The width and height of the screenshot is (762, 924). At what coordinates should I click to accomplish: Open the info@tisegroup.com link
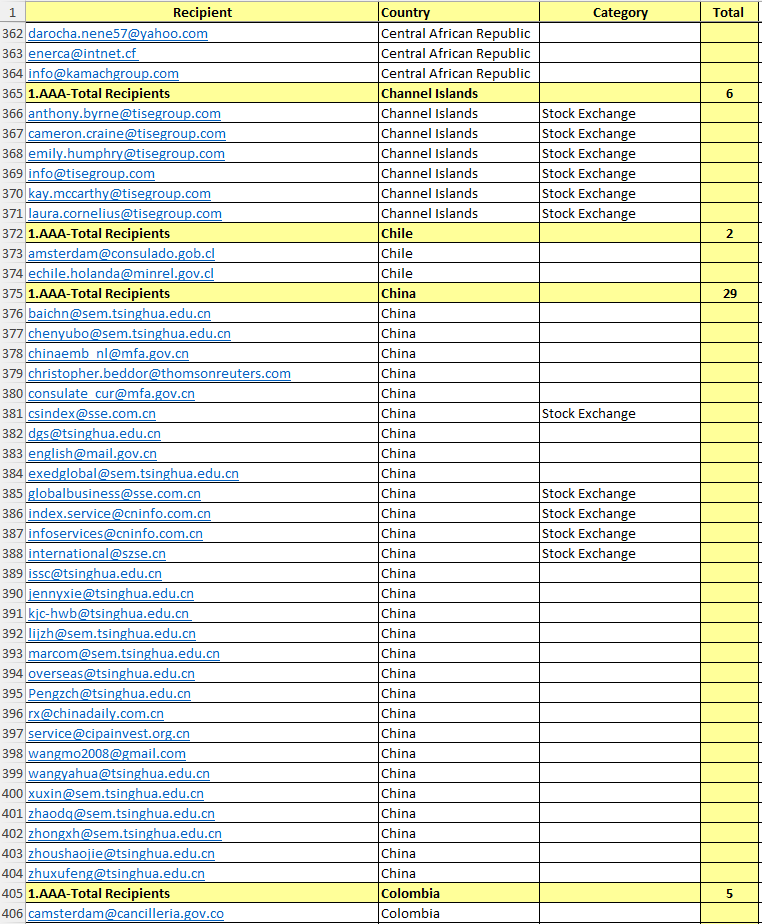(x=91, y=174)
